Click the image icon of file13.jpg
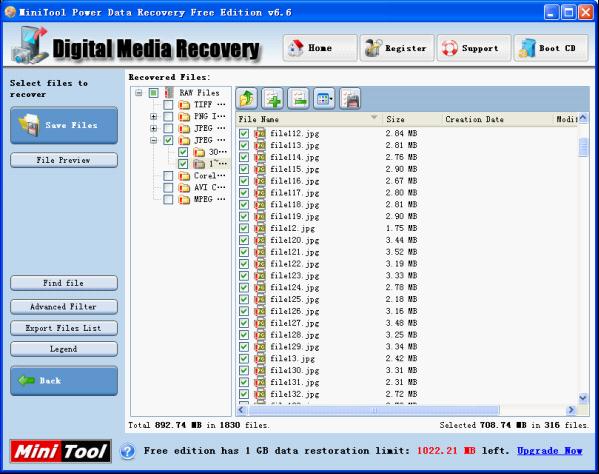Viewport: 599px width, 474px height. (x=260, y=358)
